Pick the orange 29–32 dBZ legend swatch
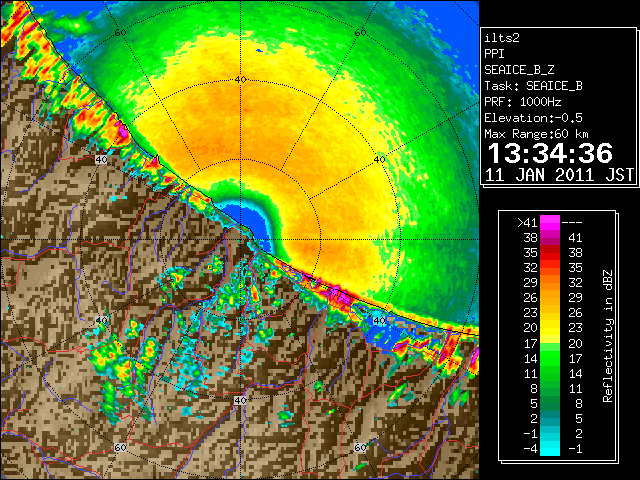This screenshot has width=640, height=480. (549, 283)
